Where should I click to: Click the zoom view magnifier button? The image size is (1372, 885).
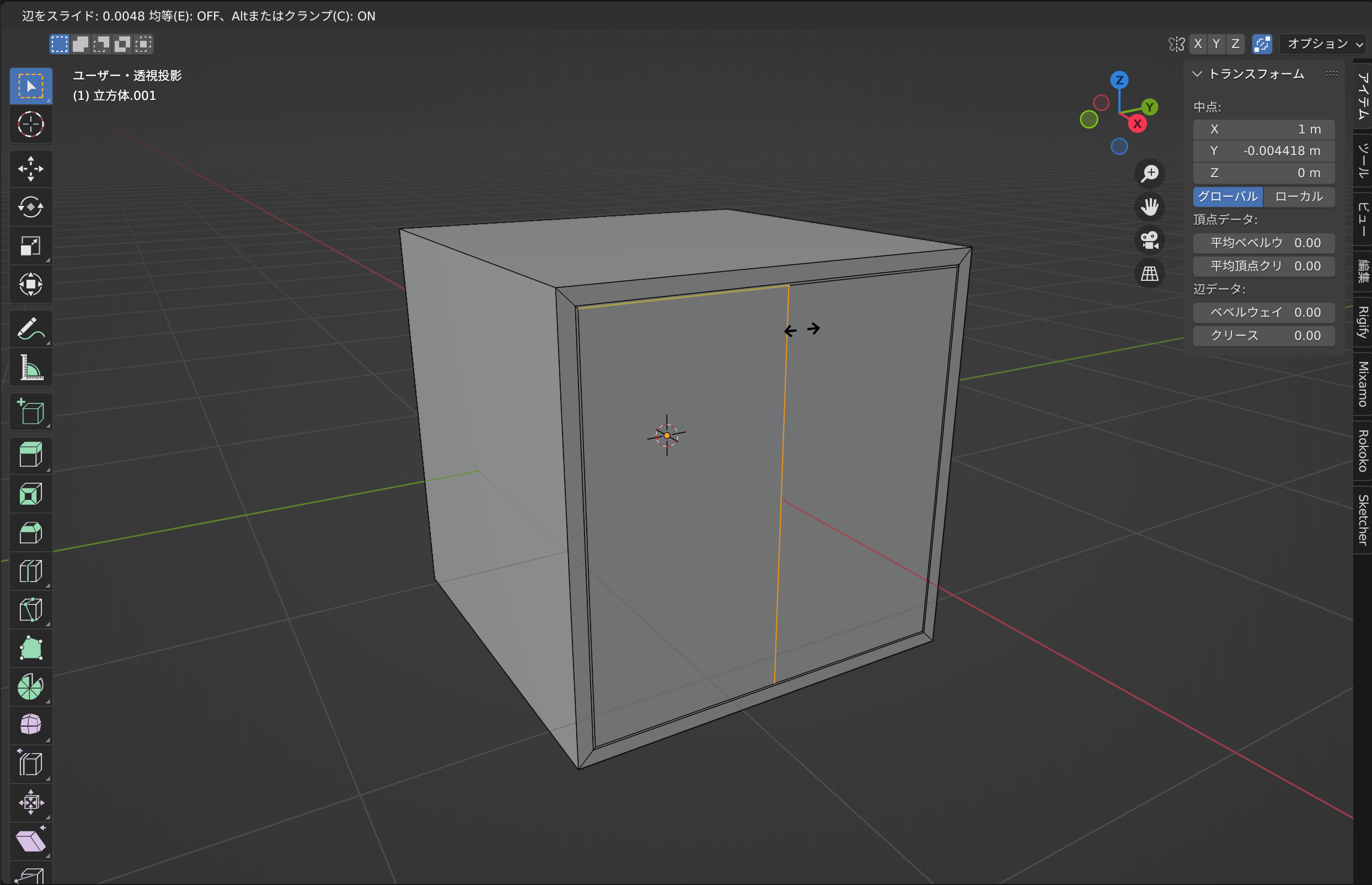1150,174
